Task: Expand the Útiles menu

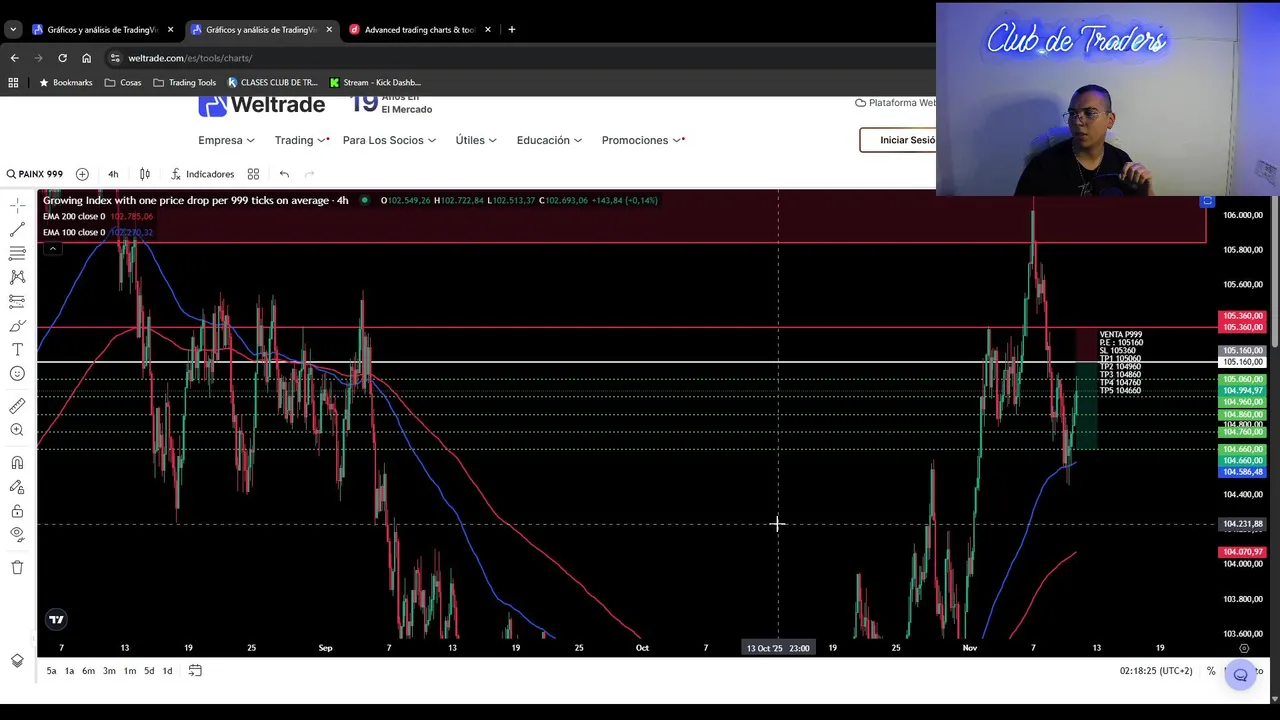Action: click(x=476, y=140)
